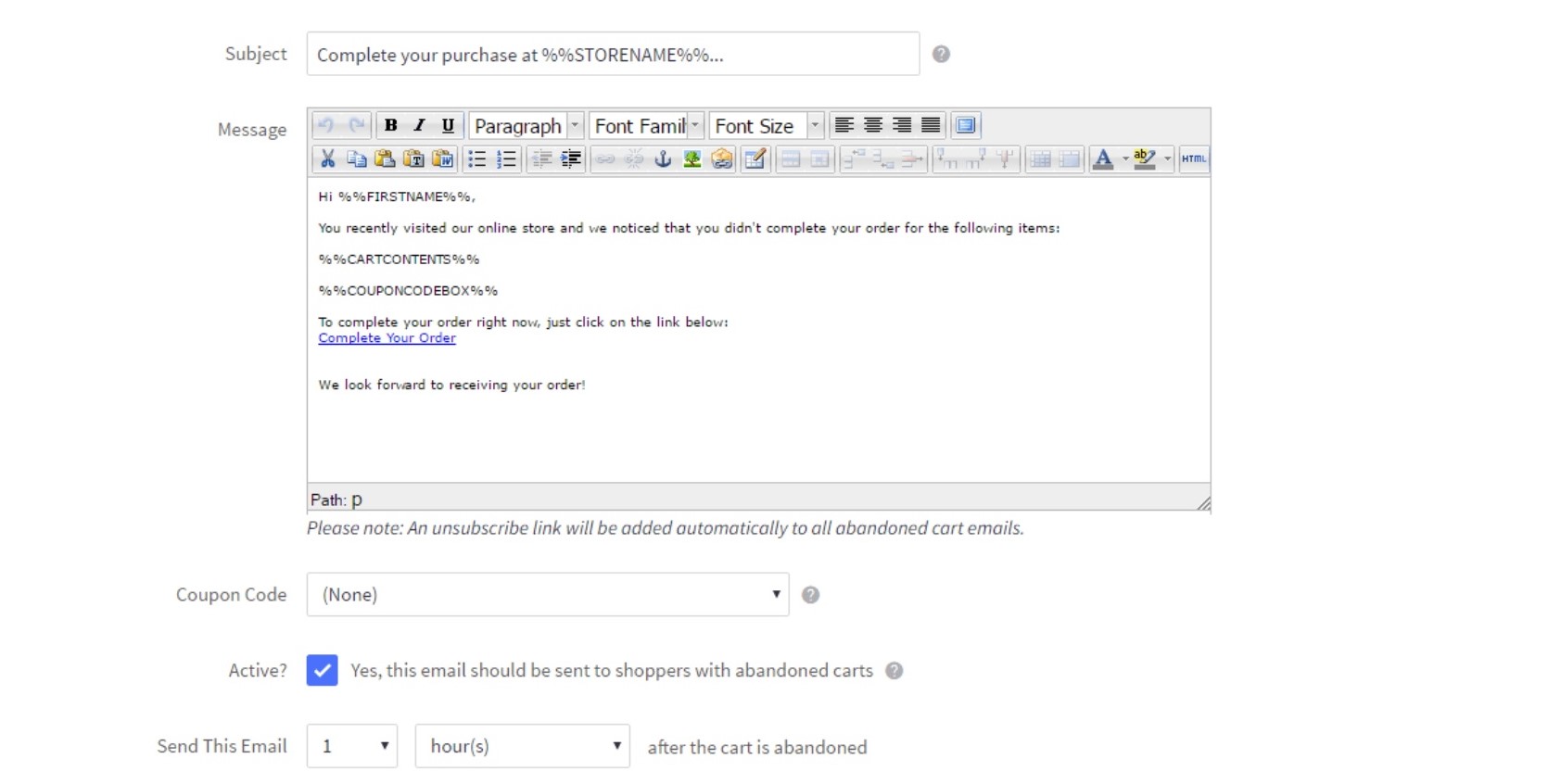Click the Complete Your Order link
Viewport: 1561px width, 784px height.
tap(387, 338)
